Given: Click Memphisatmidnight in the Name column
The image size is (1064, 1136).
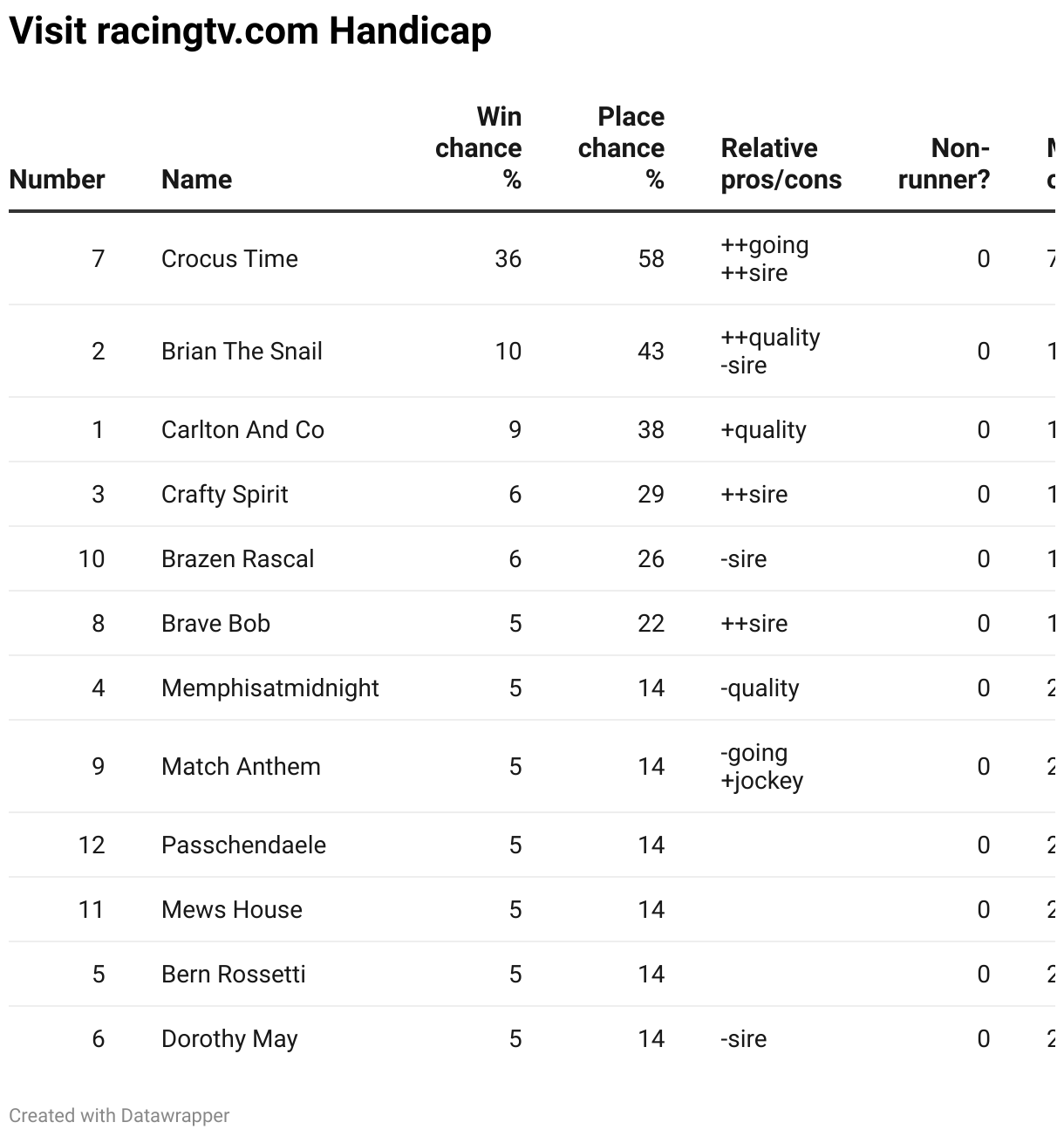Looking at the screenshot, I should coord(269,688).
